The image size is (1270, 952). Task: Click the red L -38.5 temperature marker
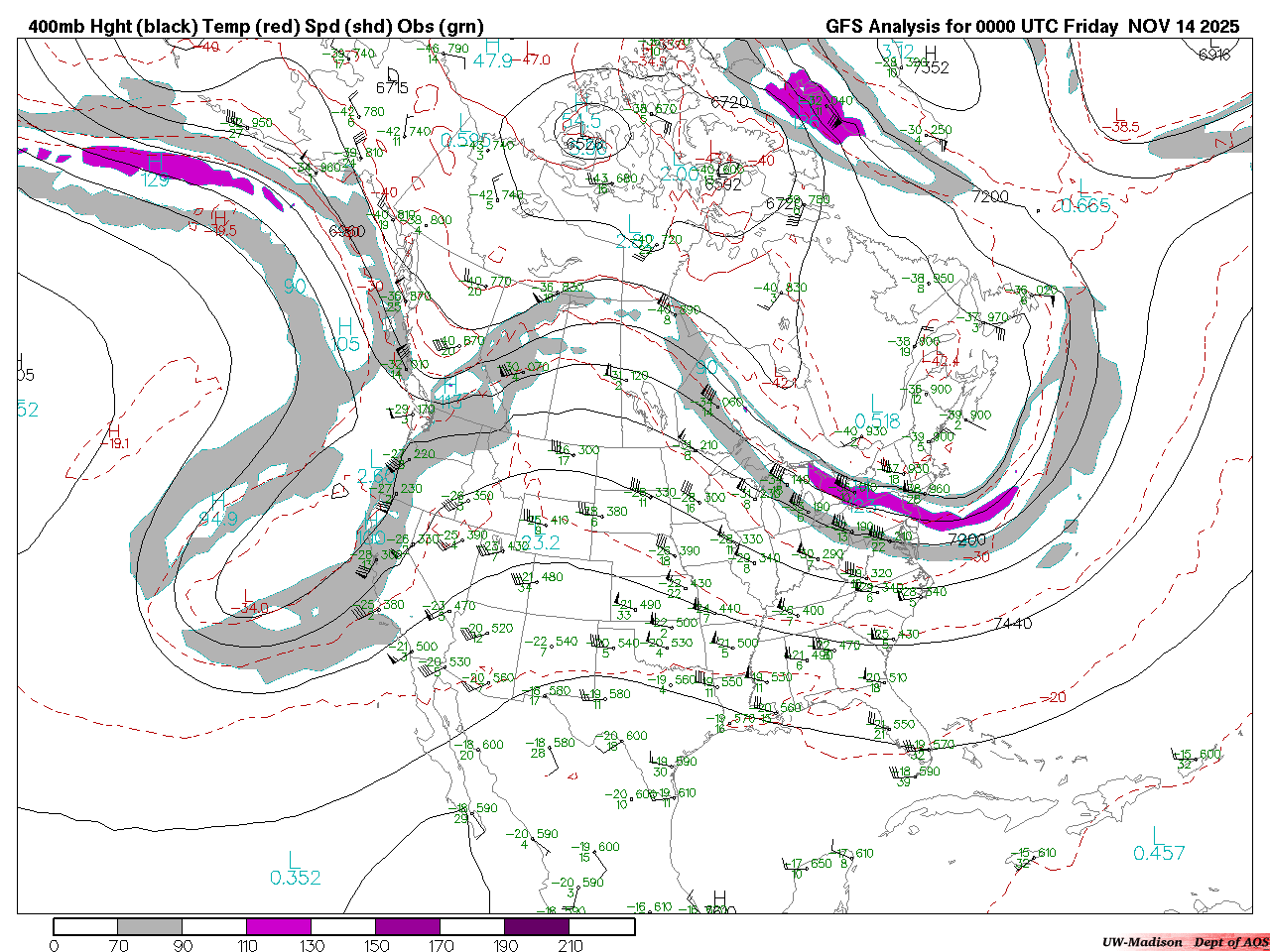click(x=1124, y=121)
